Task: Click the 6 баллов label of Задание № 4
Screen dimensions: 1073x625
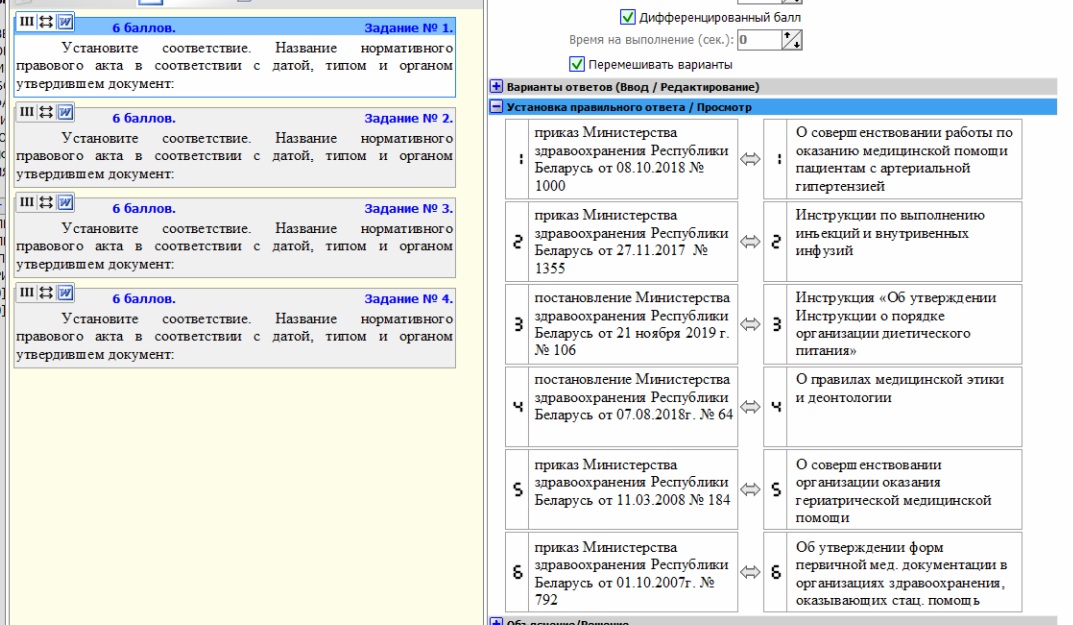Action: (x=144, y=299)
